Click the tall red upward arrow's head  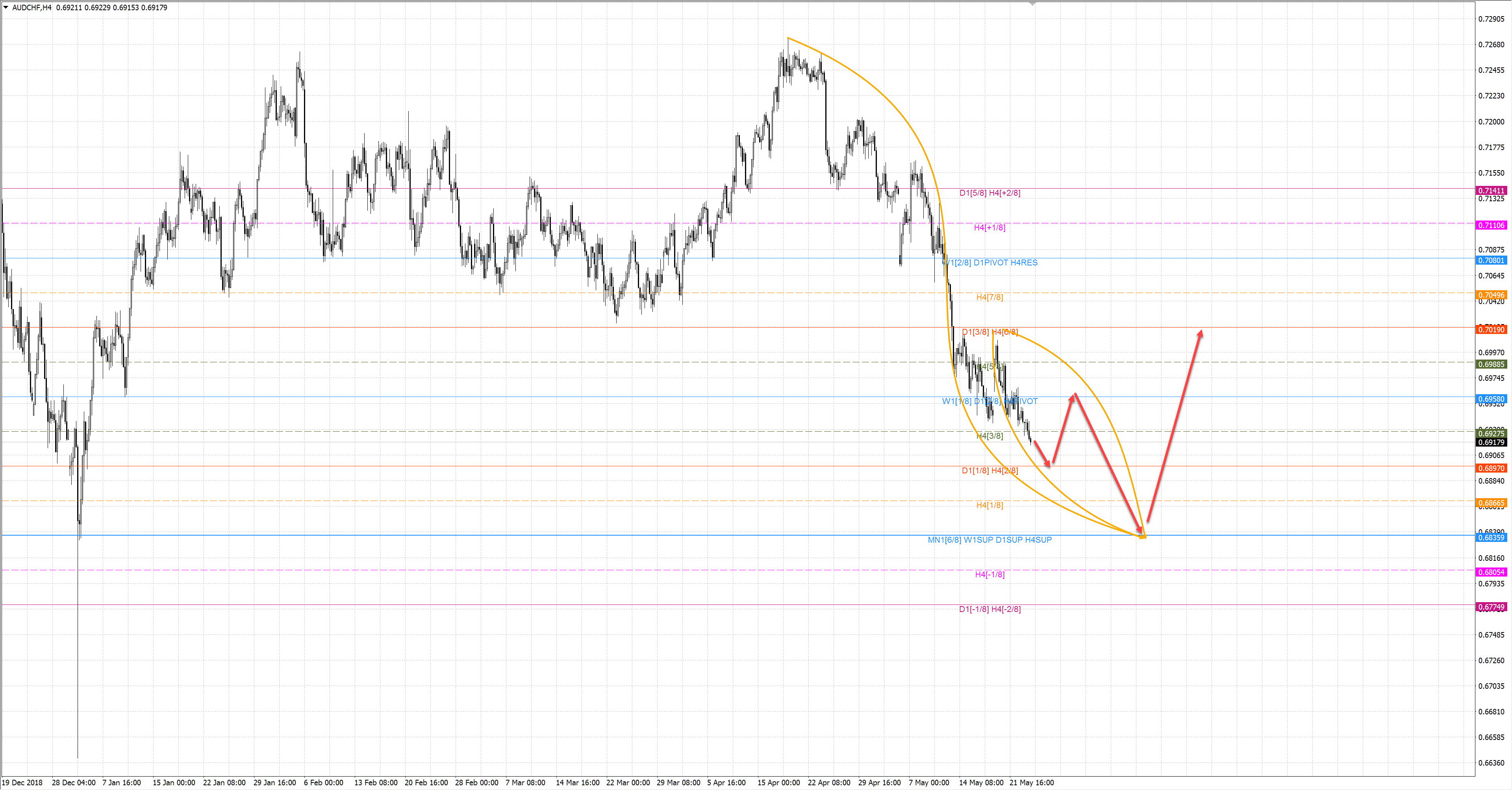[1200, 334]
